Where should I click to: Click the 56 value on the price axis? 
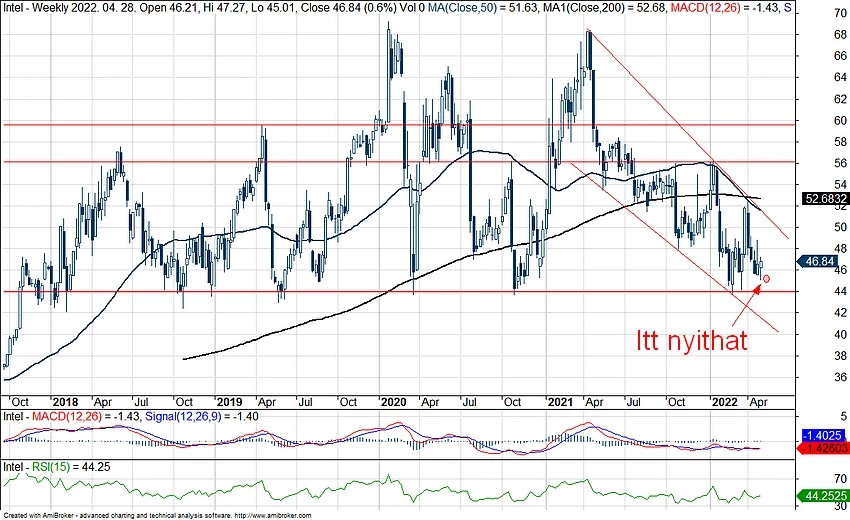pyautogui.click(x=840, y=163)
